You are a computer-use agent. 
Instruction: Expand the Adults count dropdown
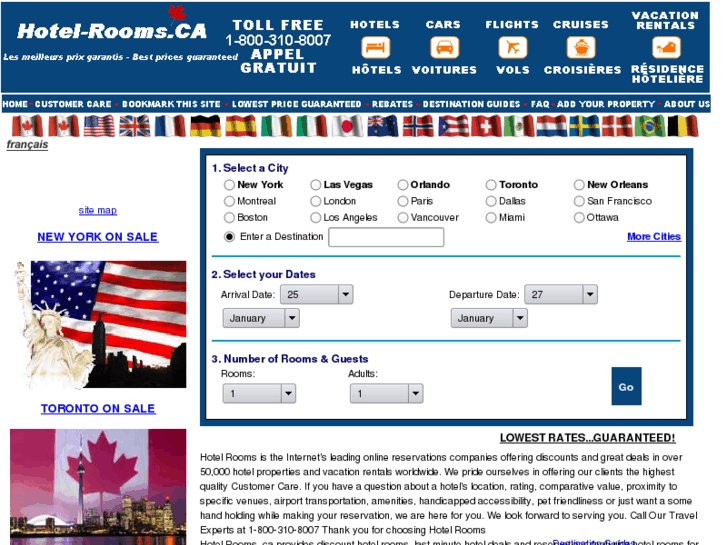tap(386, 393)
